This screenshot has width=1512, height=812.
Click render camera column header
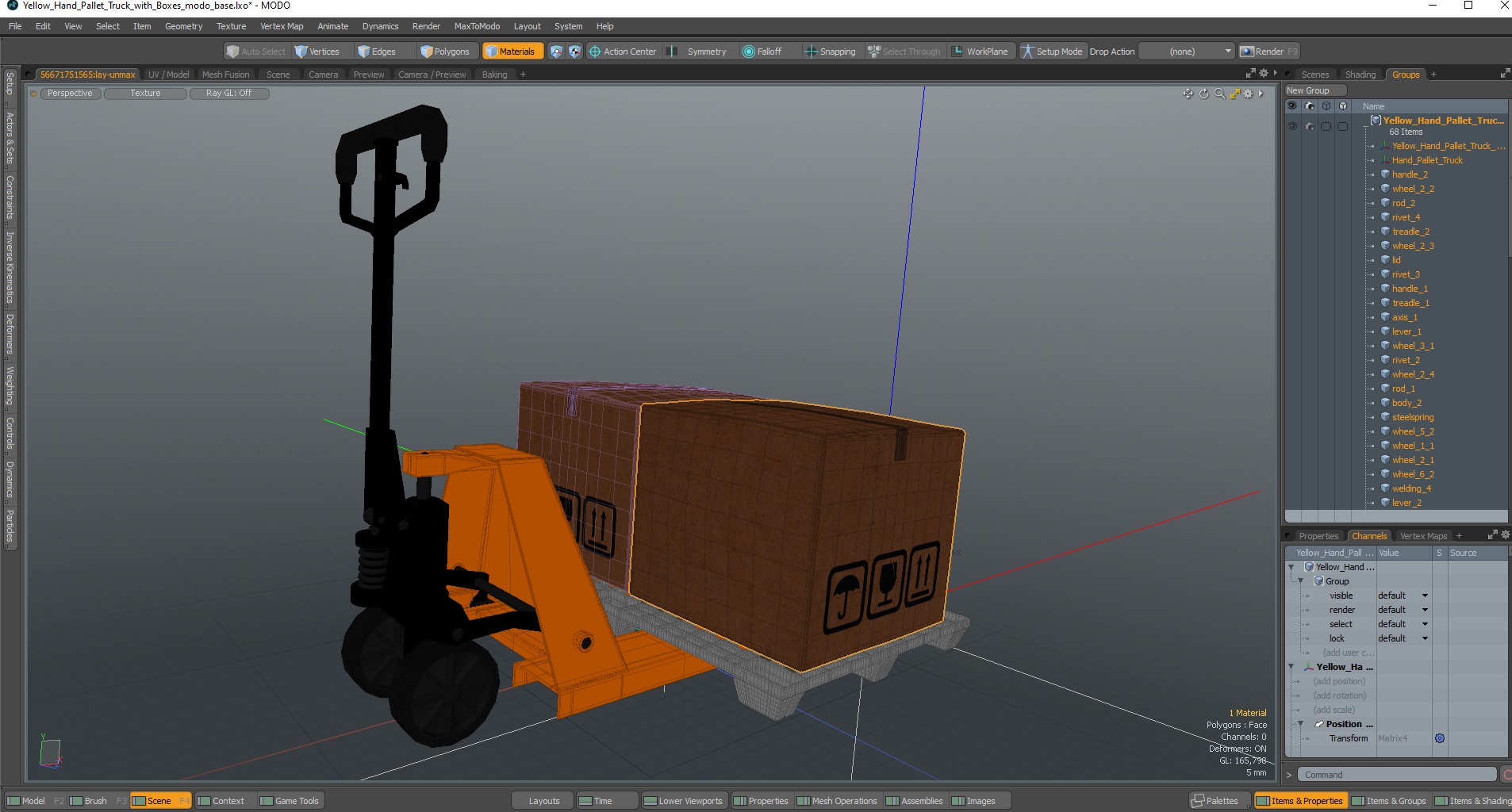coord(1310,105)
